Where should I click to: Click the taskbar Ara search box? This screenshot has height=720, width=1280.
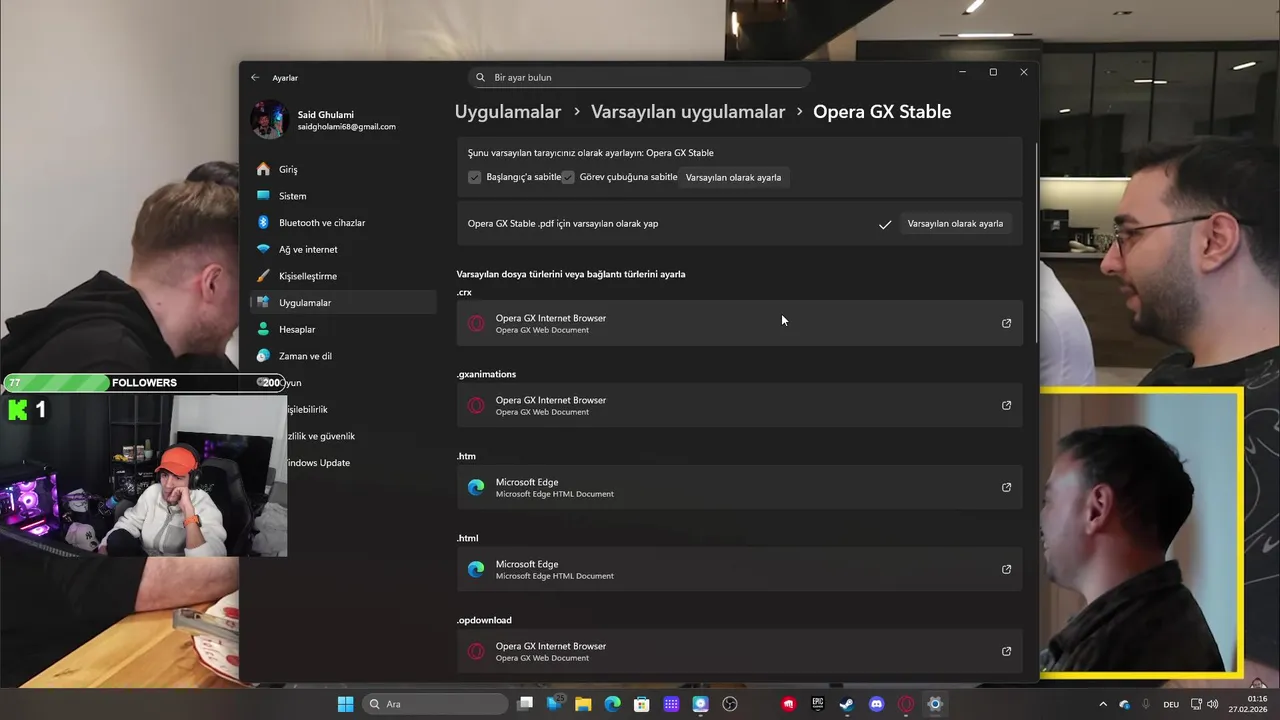(435, 704)
